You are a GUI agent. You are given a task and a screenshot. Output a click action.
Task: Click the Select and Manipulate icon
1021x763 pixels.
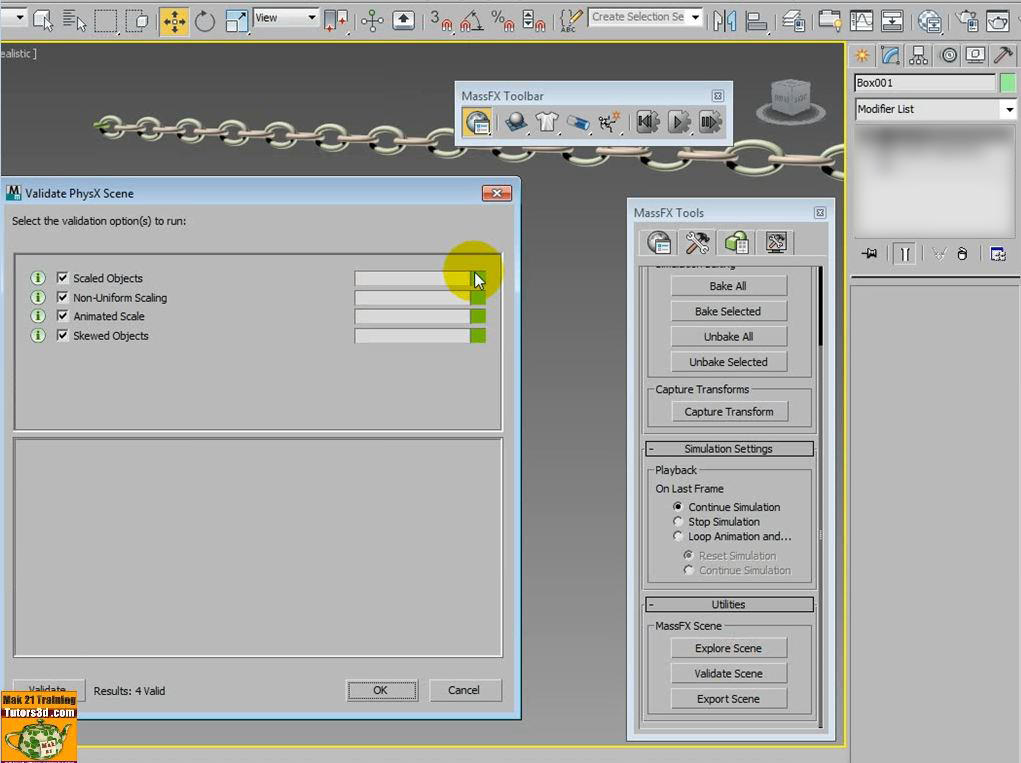(372, 20)
